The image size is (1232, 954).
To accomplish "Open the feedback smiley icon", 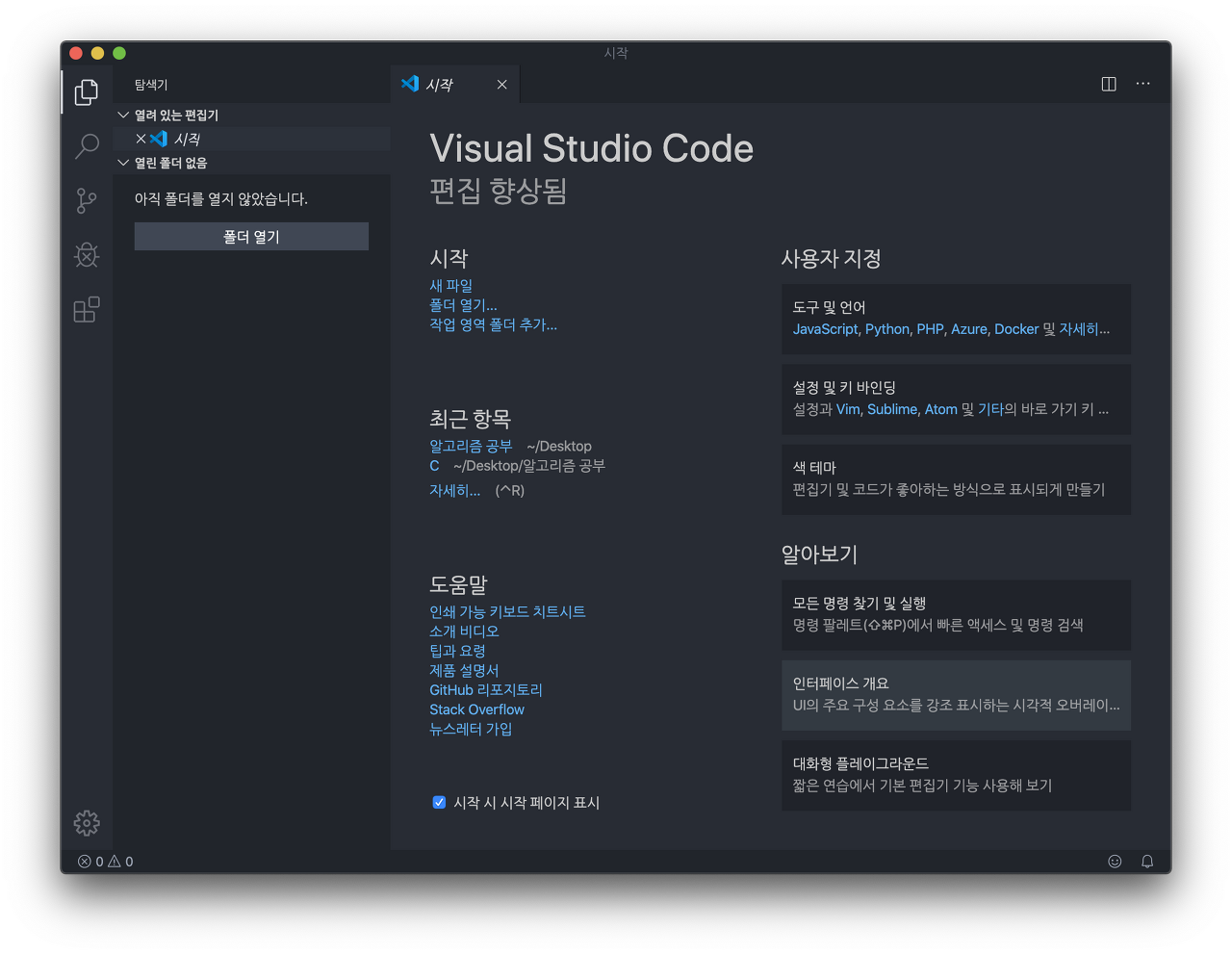I will [1115, 862].
